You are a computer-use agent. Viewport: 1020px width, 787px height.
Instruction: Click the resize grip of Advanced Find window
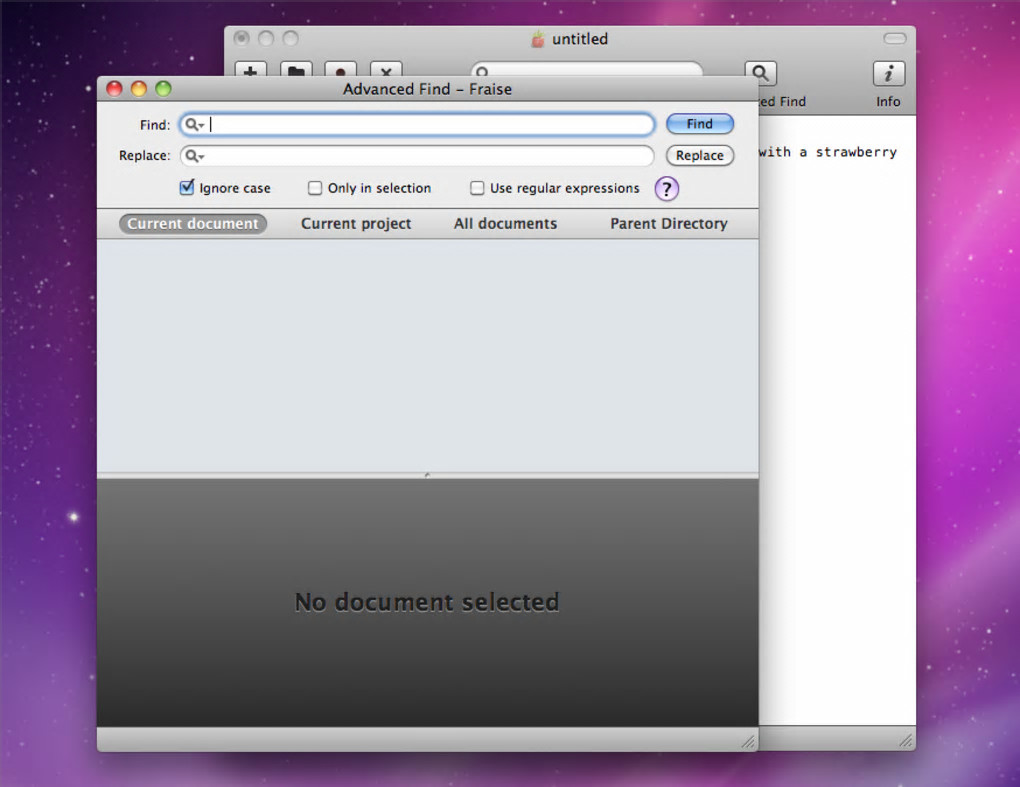click(x=749, y=741)
